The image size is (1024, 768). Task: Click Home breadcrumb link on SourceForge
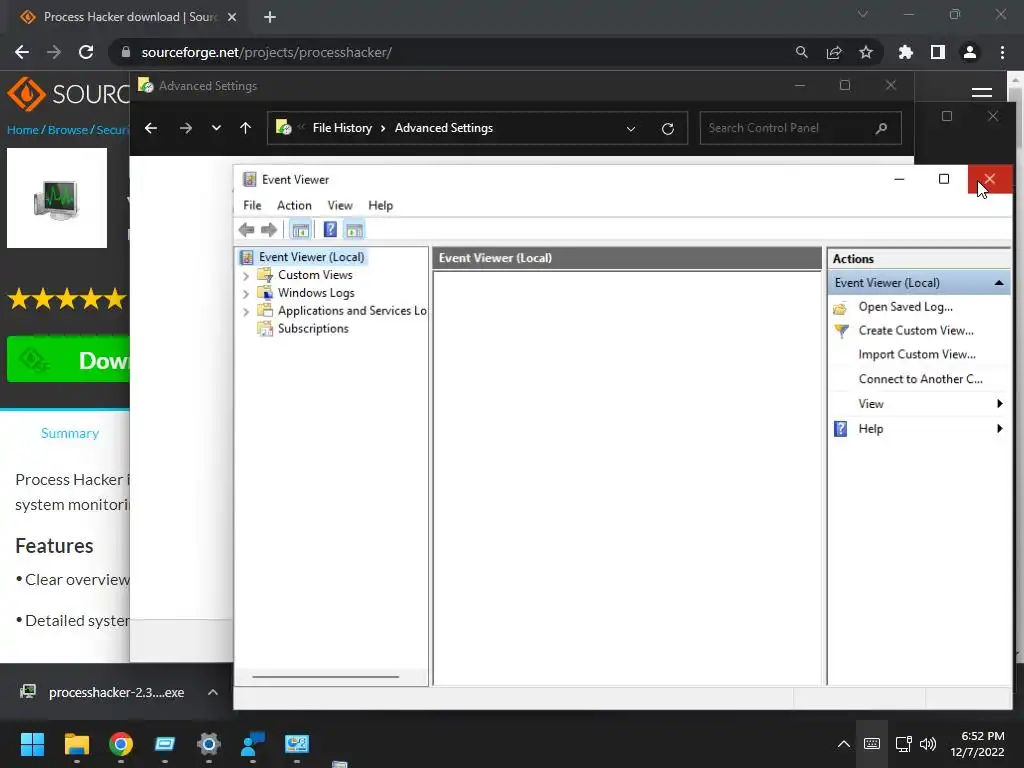22,130
